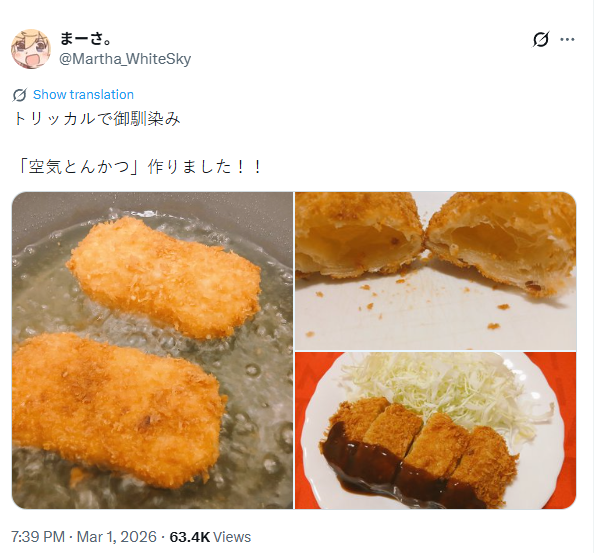
Task: Click Show translation link
Action: tap(83, 94)
